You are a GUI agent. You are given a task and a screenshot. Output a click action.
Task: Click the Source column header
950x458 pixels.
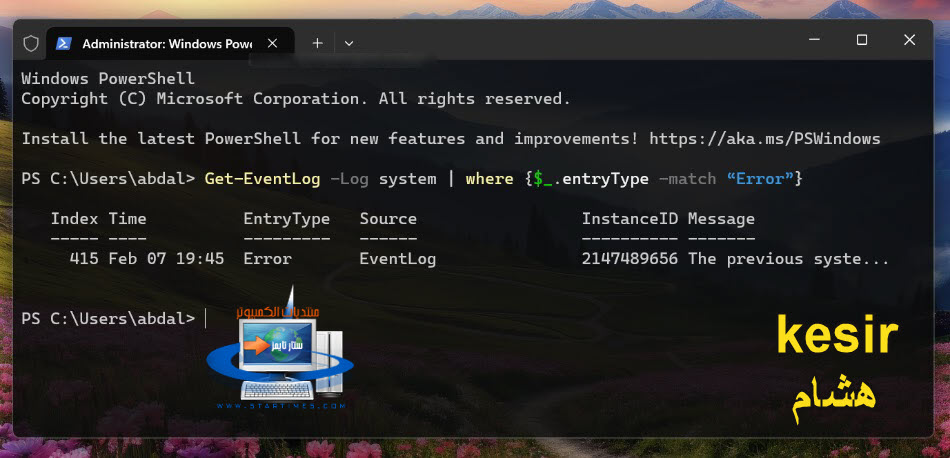(388, 219)
